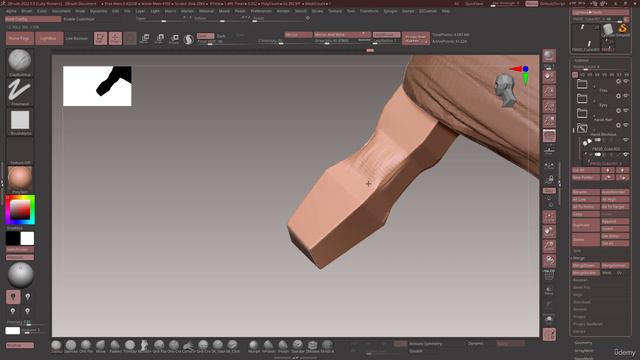
Task: Expand the Split section in Subtool
Action: (x=577, y=251)
